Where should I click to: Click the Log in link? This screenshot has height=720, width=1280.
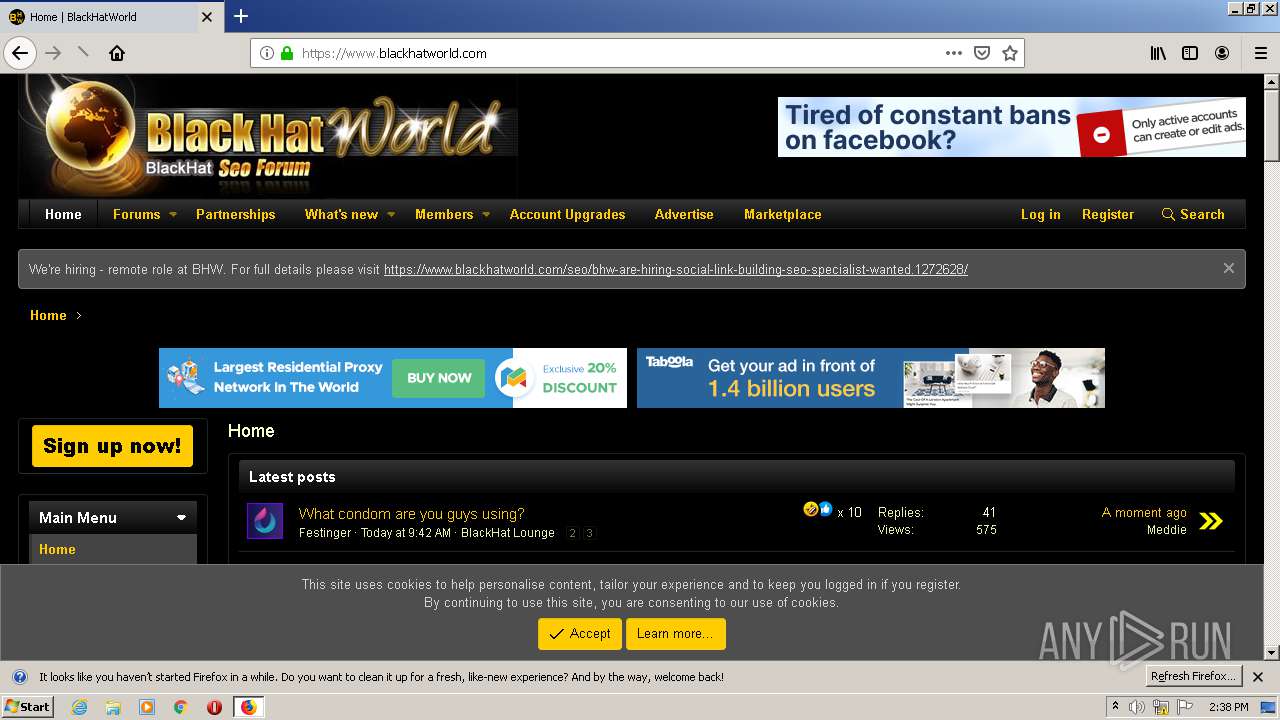(x=1040, y=214)
